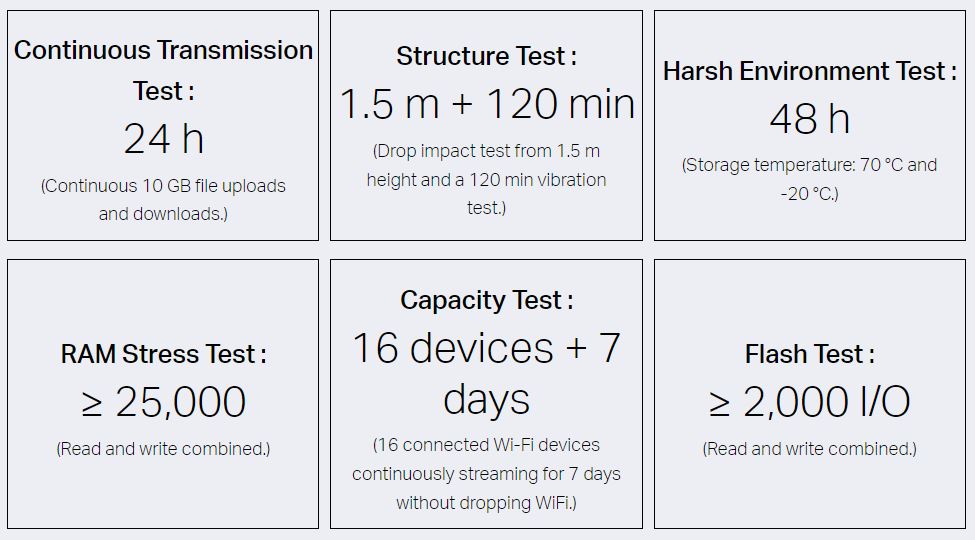Viewport: 975px width, 540px height.
Task: Select the ≥ 2,000 I/O value
Action: tap(810, 402)
